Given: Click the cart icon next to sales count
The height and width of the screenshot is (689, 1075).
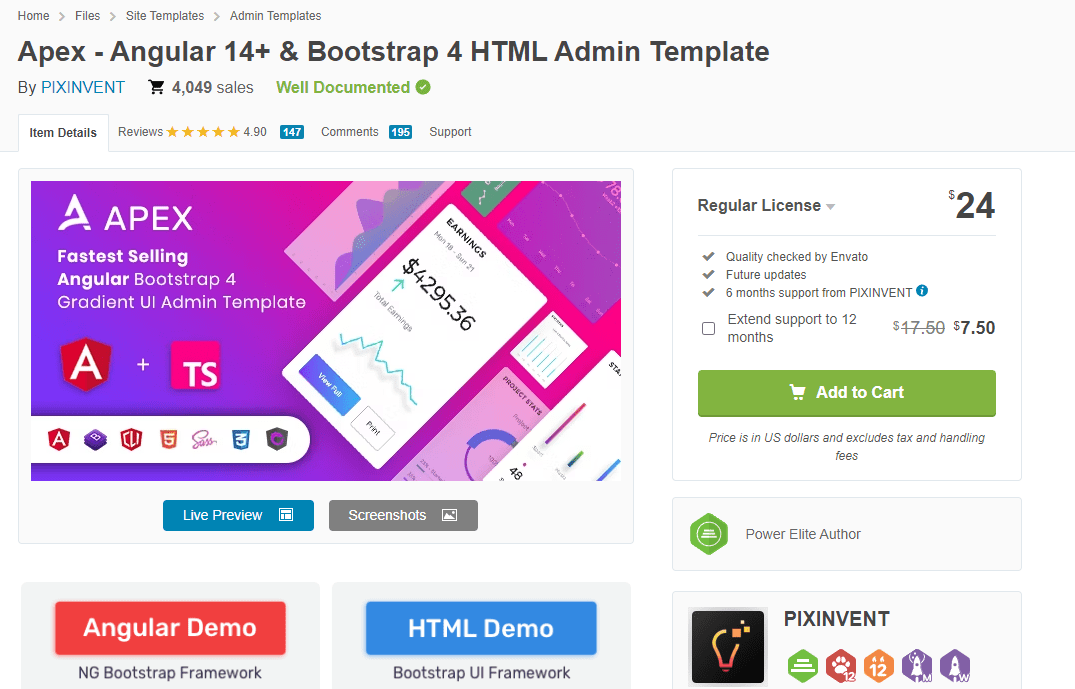Looking at the screenshot, I should pyautogui.click(x=156, y=87).
